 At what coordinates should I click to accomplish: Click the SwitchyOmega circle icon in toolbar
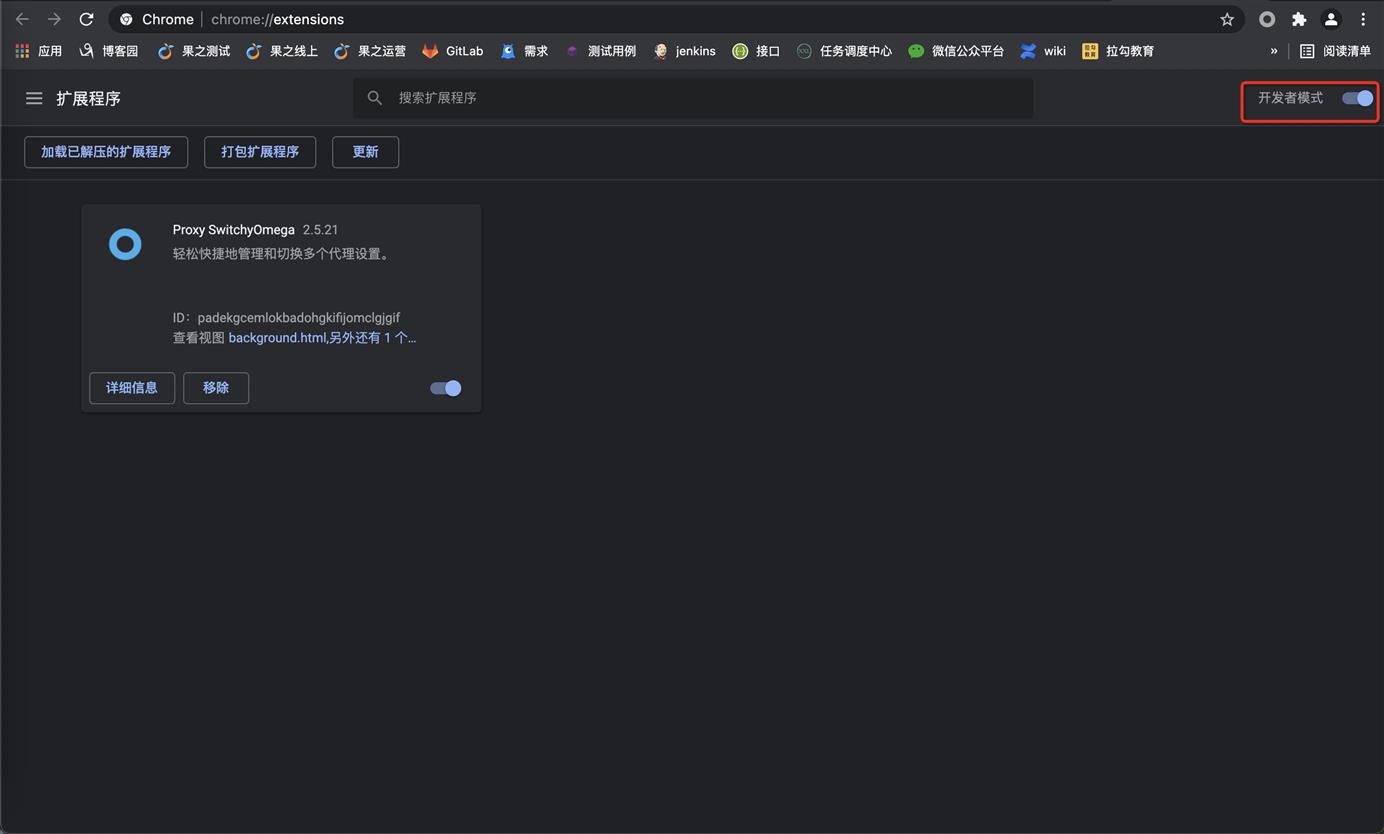pyautogui.click(x=1267, y=19)
